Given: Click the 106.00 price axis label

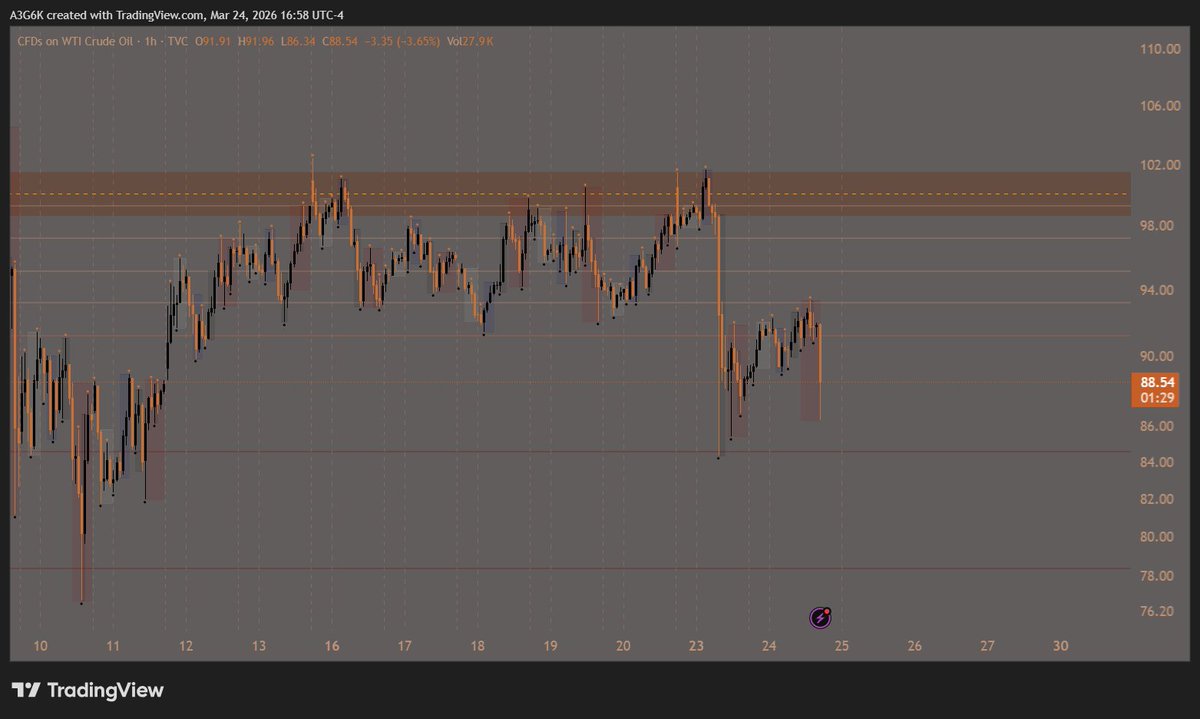Looking at the screenshot, I should [1160, 106].
